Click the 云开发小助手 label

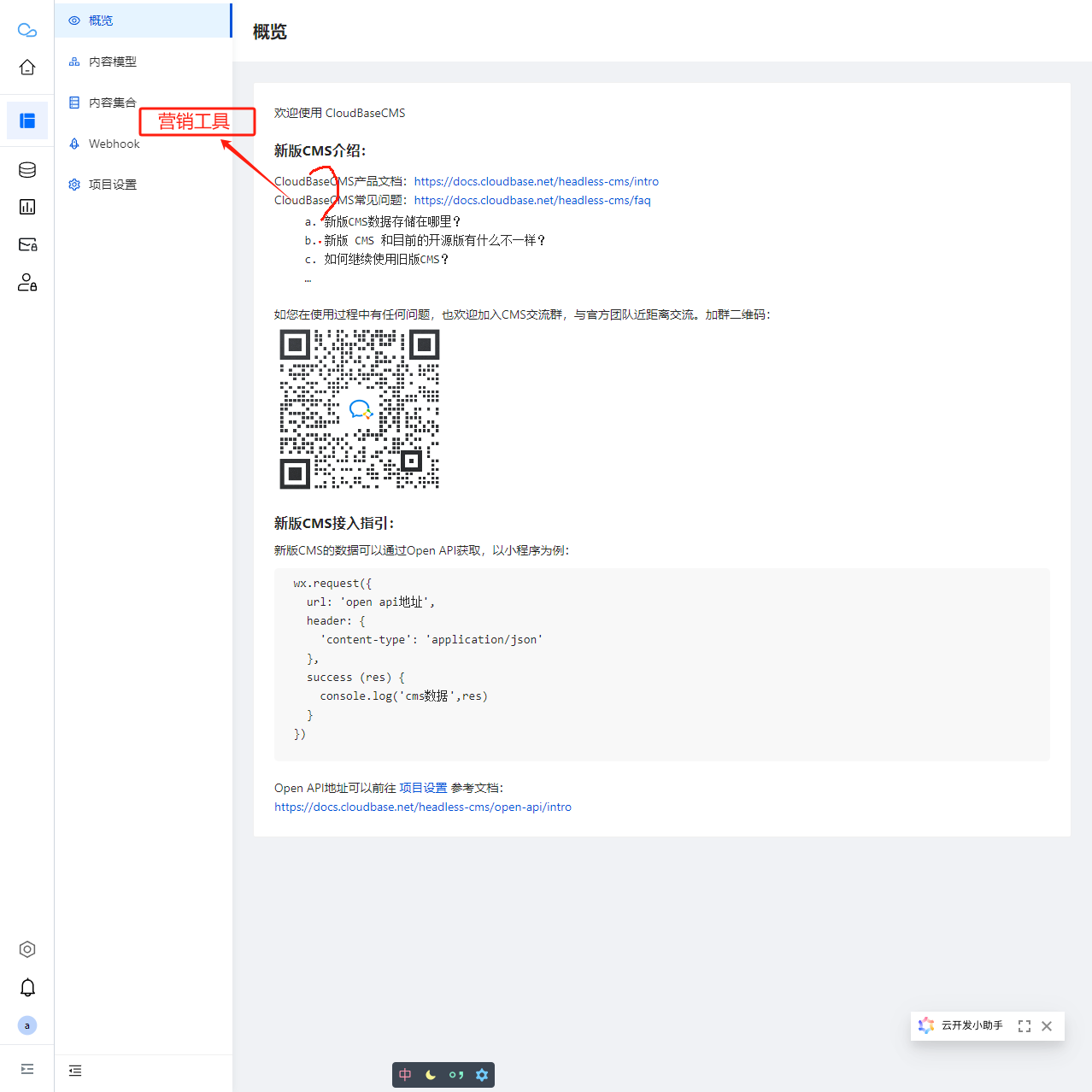point(972,1025)
